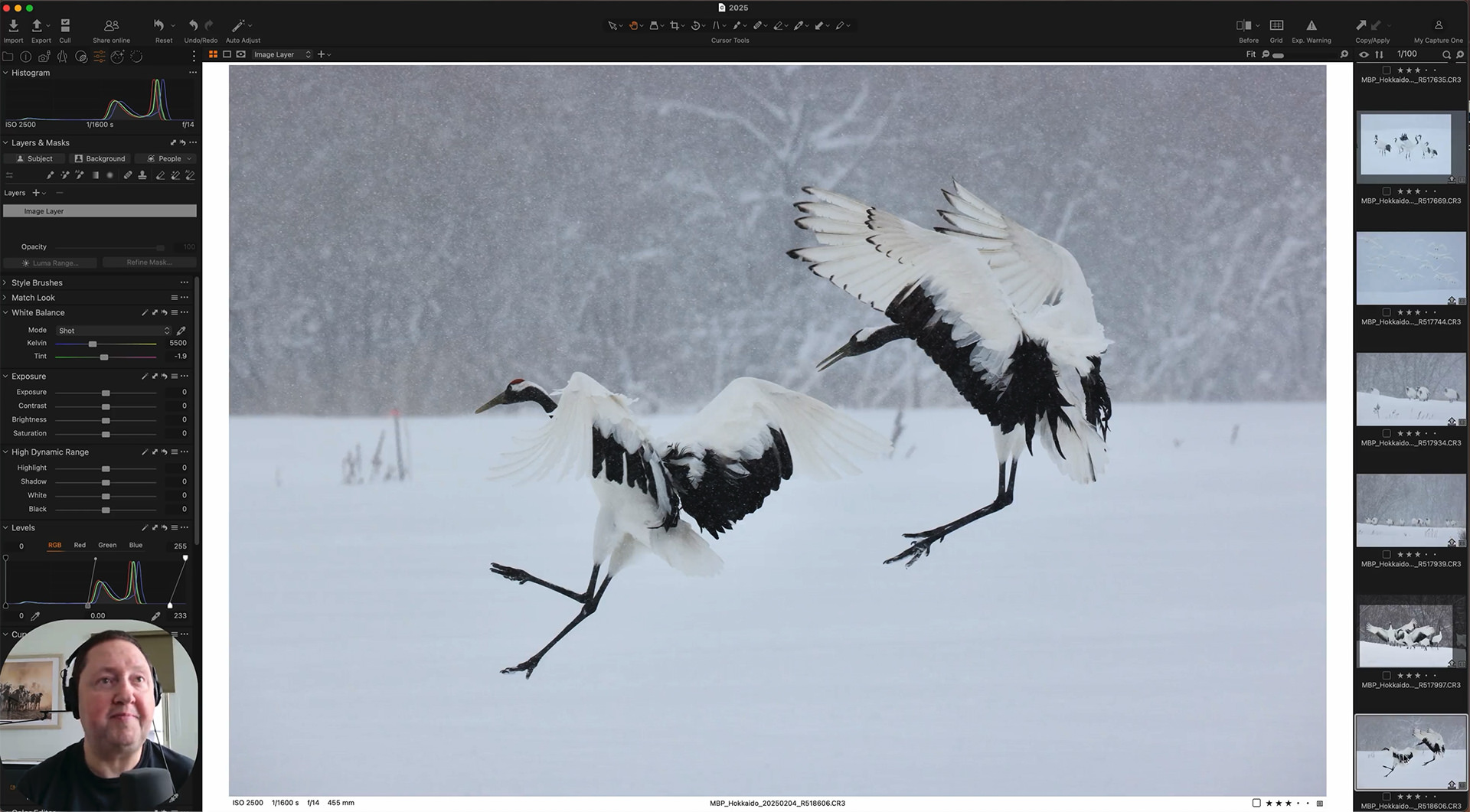The height and width of the screenshot is (812, 1470).
Task: Click the White Balance eyedropper picker
Action: [181, 331]
